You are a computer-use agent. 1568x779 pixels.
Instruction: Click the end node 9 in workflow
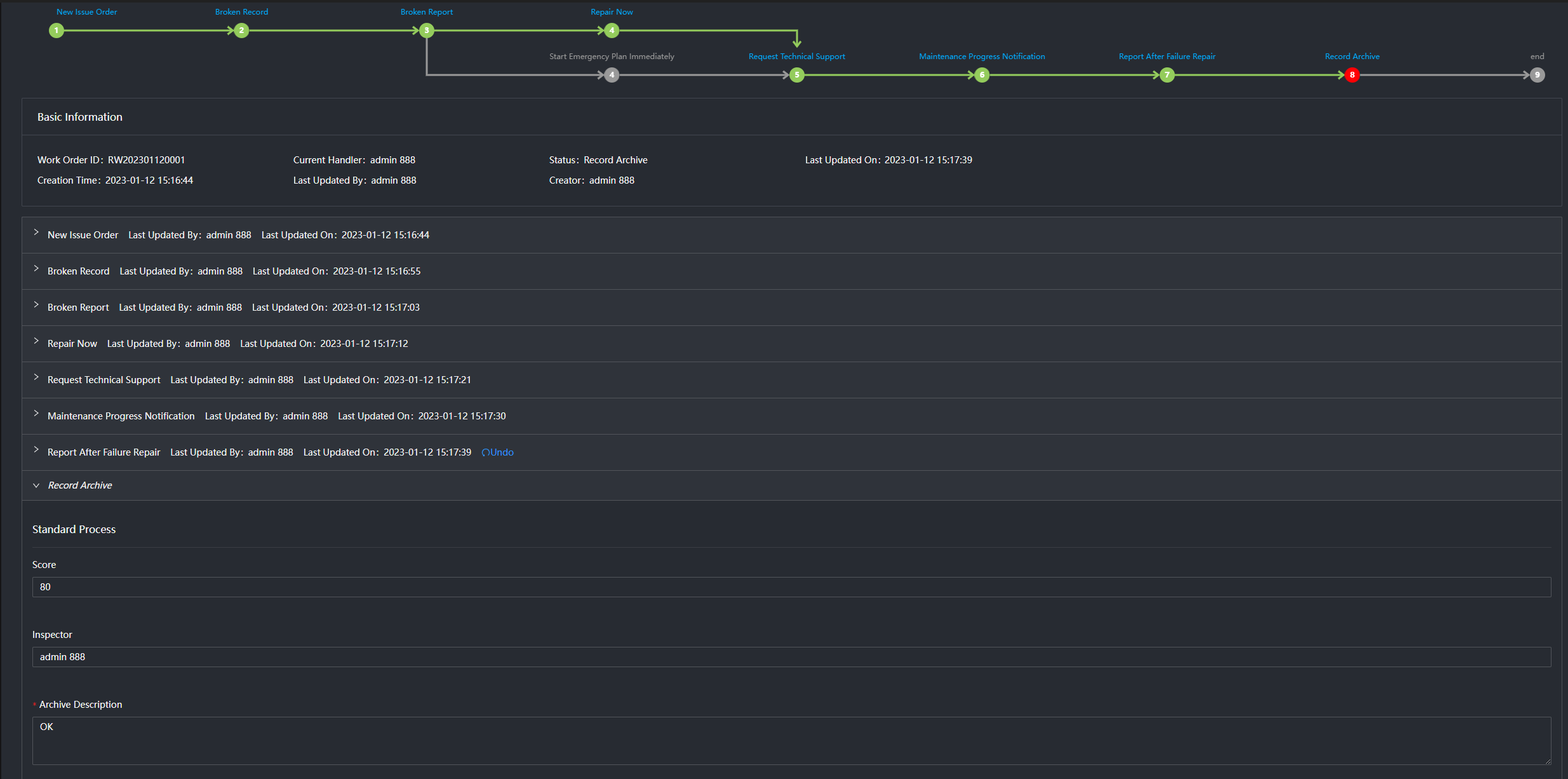pyautogui.click(x=1537, y=74)
